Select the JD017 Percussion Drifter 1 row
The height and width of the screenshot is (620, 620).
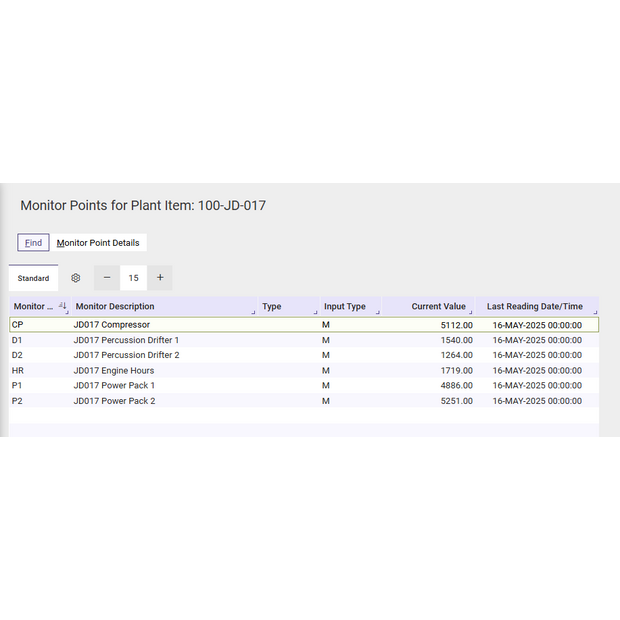126,340
